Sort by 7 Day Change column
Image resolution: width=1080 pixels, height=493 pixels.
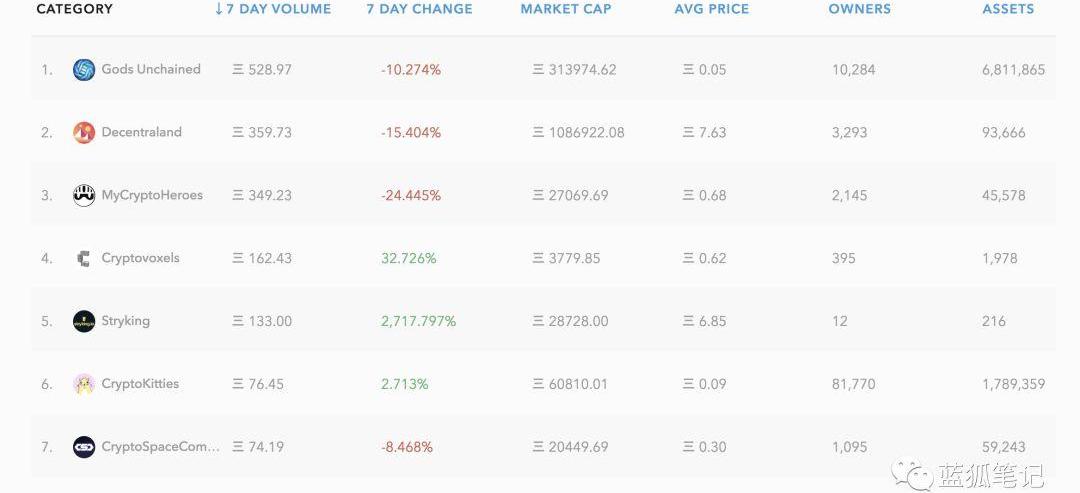tap(419, 10)
